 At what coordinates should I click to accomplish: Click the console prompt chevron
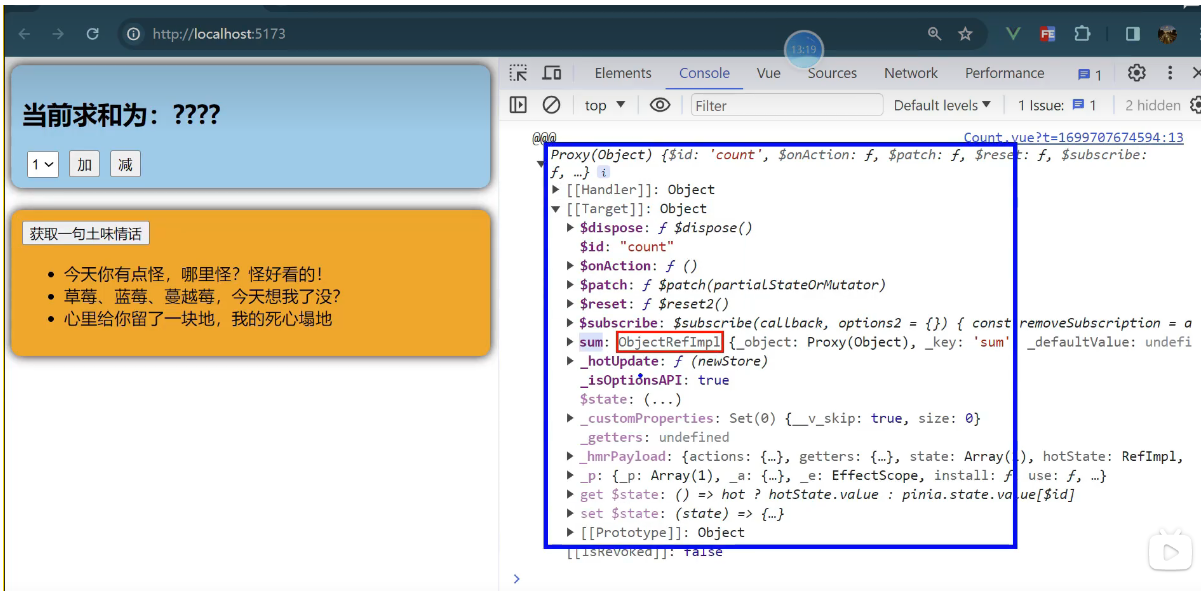(x=516, y=578)
